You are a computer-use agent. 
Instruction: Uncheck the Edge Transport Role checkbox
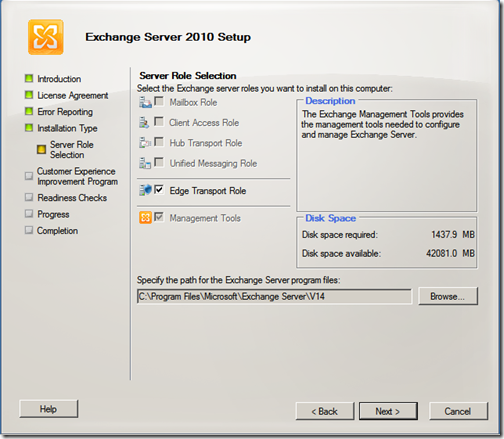(x=159, y=190)
